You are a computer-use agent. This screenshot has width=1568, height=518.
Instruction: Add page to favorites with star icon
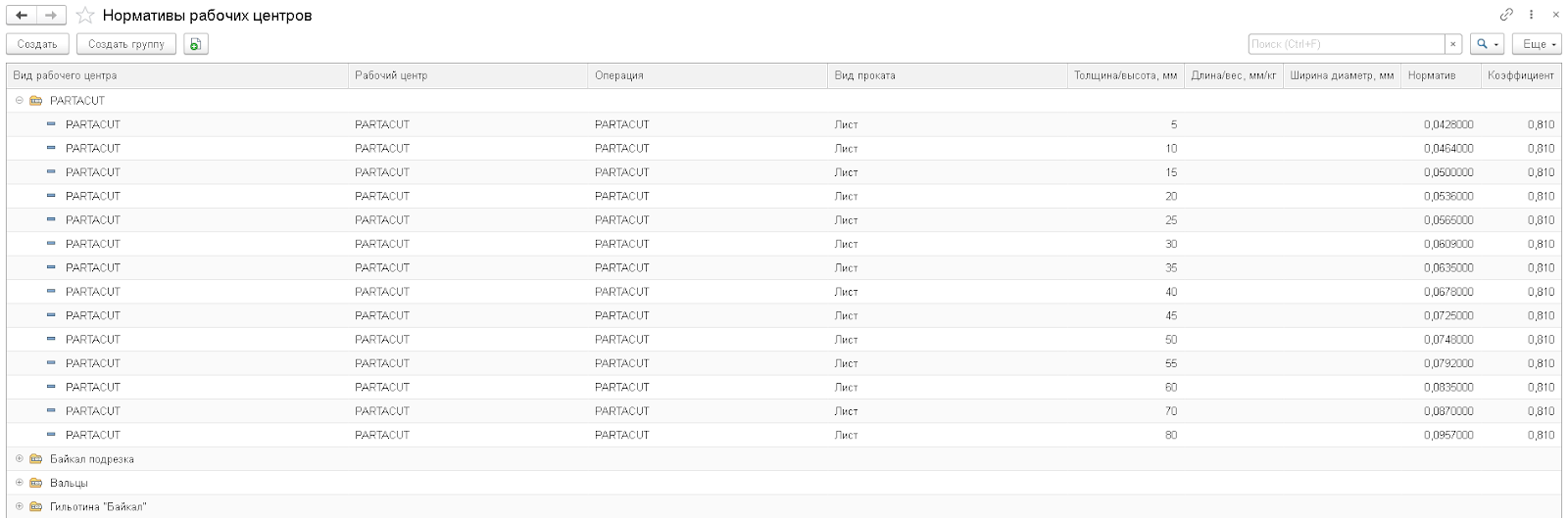pyautogui.click(x=85, y=16)
